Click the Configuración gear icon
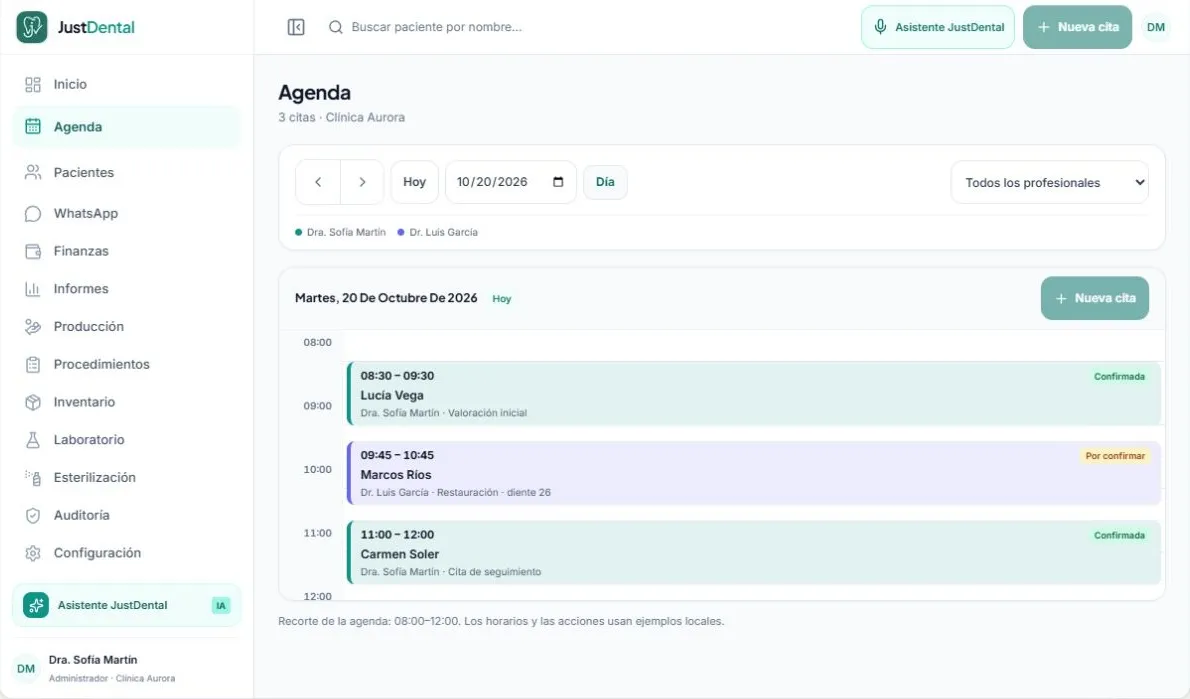The width and height of the screenshot is (1190, 699). tap(33, 553)
